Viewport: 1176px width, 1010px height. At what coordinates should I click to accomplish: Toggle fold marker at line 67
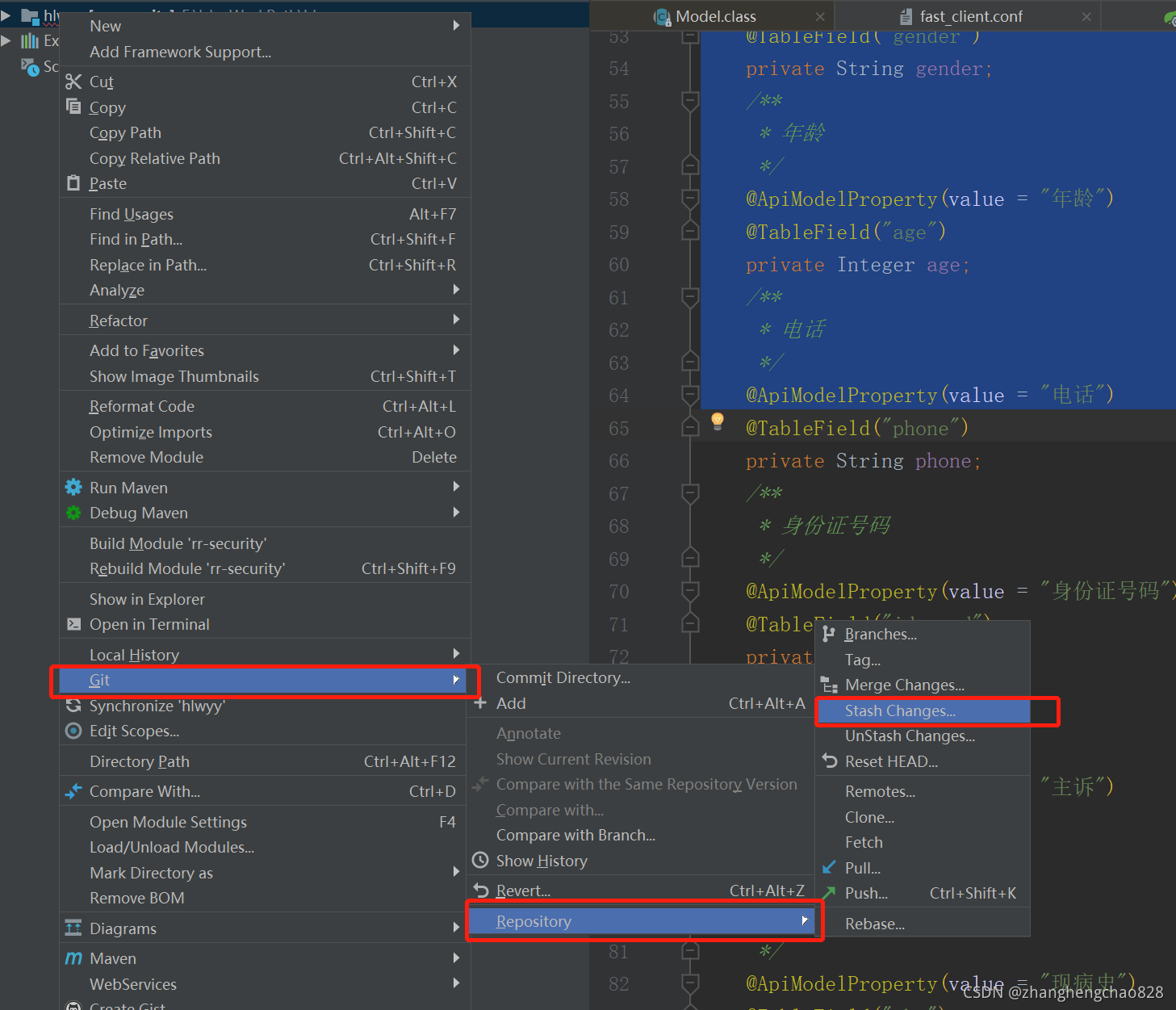point(690,492)
